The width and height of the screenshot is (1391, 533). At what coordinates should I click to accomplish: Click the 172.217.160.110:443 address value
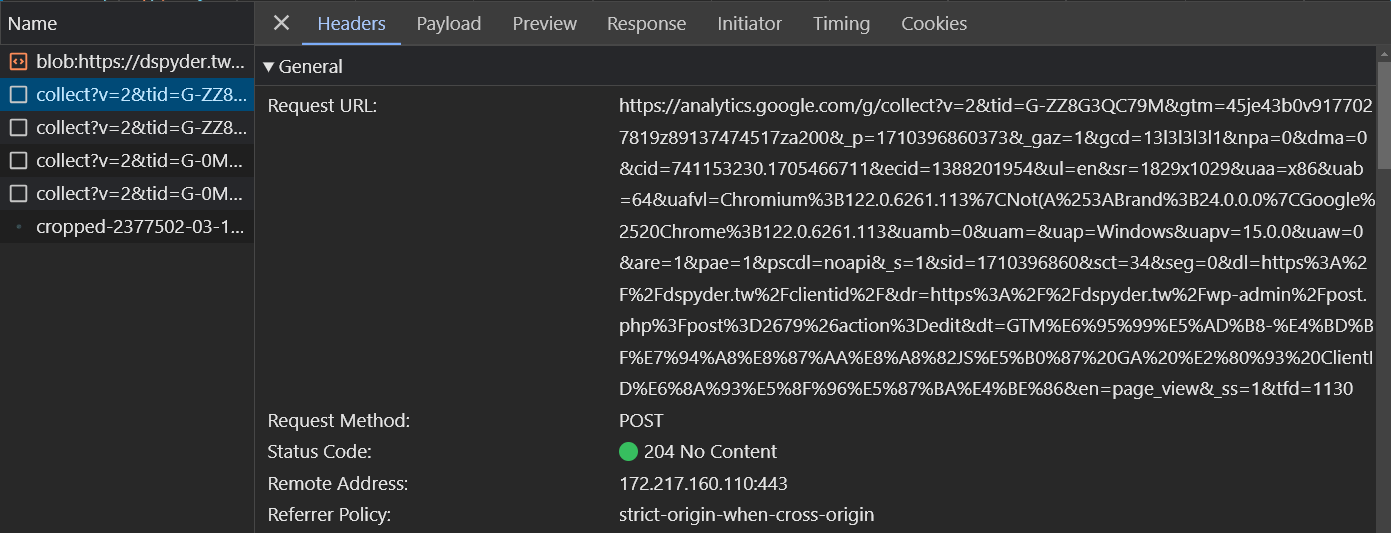coord(703,484)
